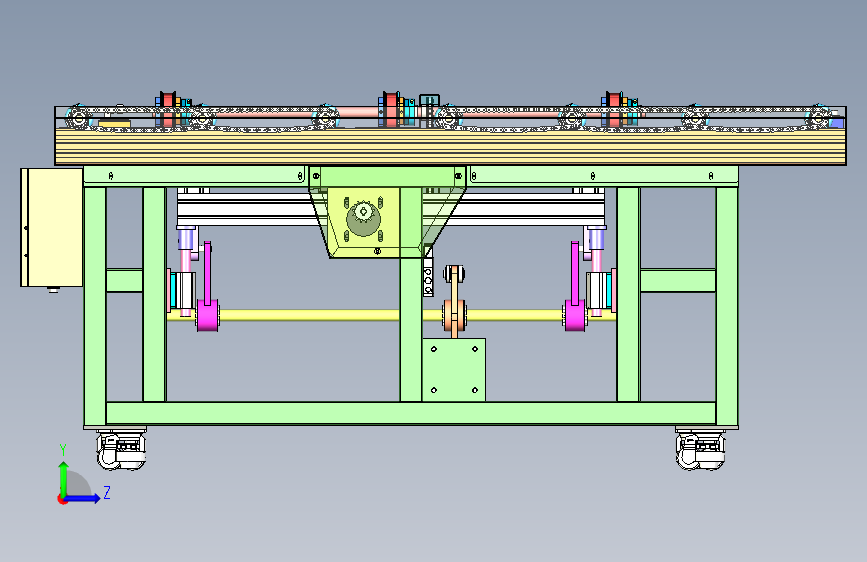
Task: Select the dark teal sensor block on top
Action: [x=430, y=103]
